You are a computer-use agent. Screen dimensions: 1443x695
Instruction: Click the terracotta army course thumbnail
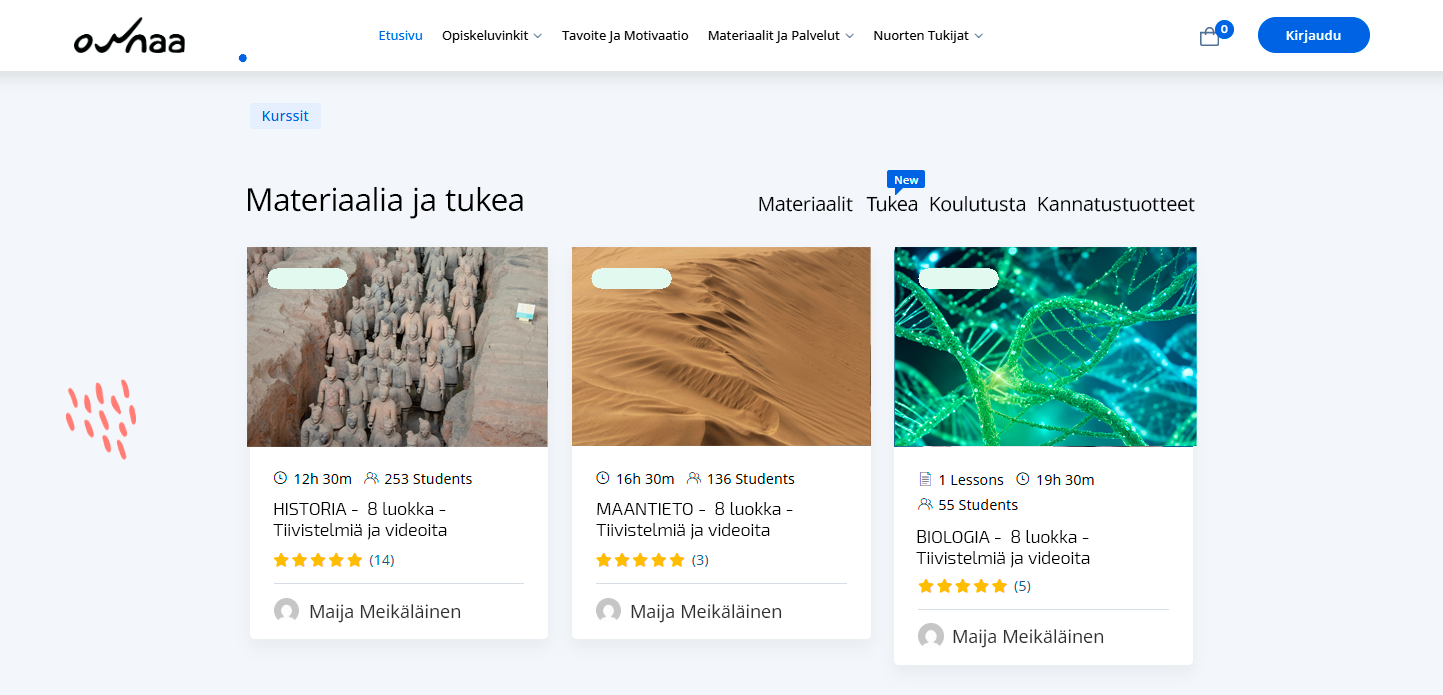point(397,346)
